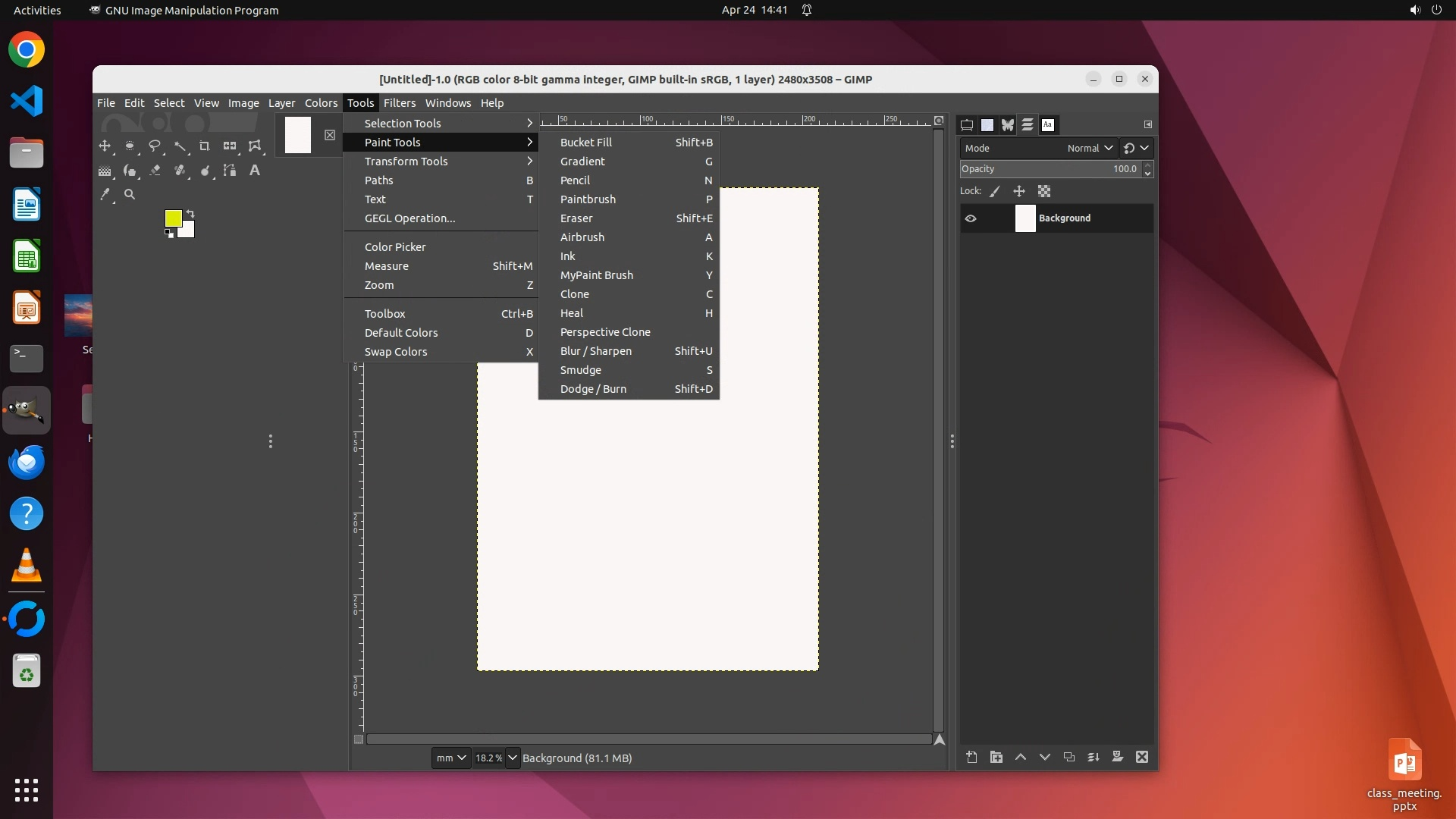Click the Swap Colors menu entry
The height and width of the screenshot is (819, 1456).
(396, 352)
